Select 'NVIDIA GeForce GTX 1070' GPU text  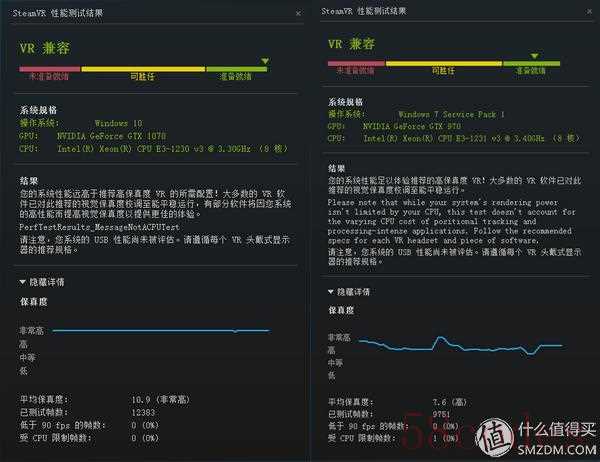click(112, 136)
